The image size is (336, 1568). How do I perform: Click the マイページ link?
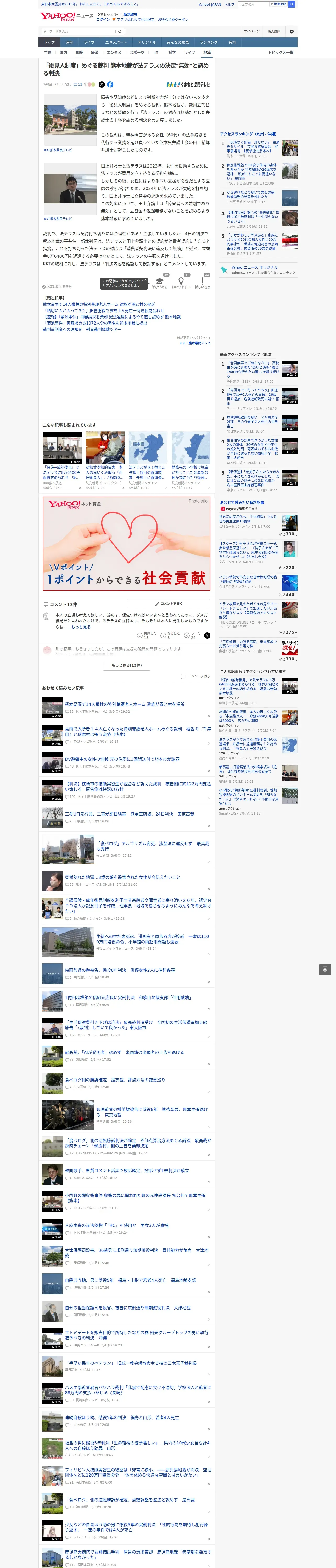(252, 31)
